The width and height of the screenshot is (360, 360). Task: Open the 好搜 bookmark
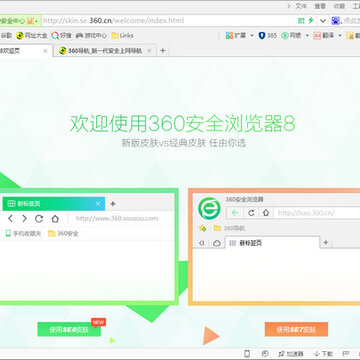tap(61, 35)
